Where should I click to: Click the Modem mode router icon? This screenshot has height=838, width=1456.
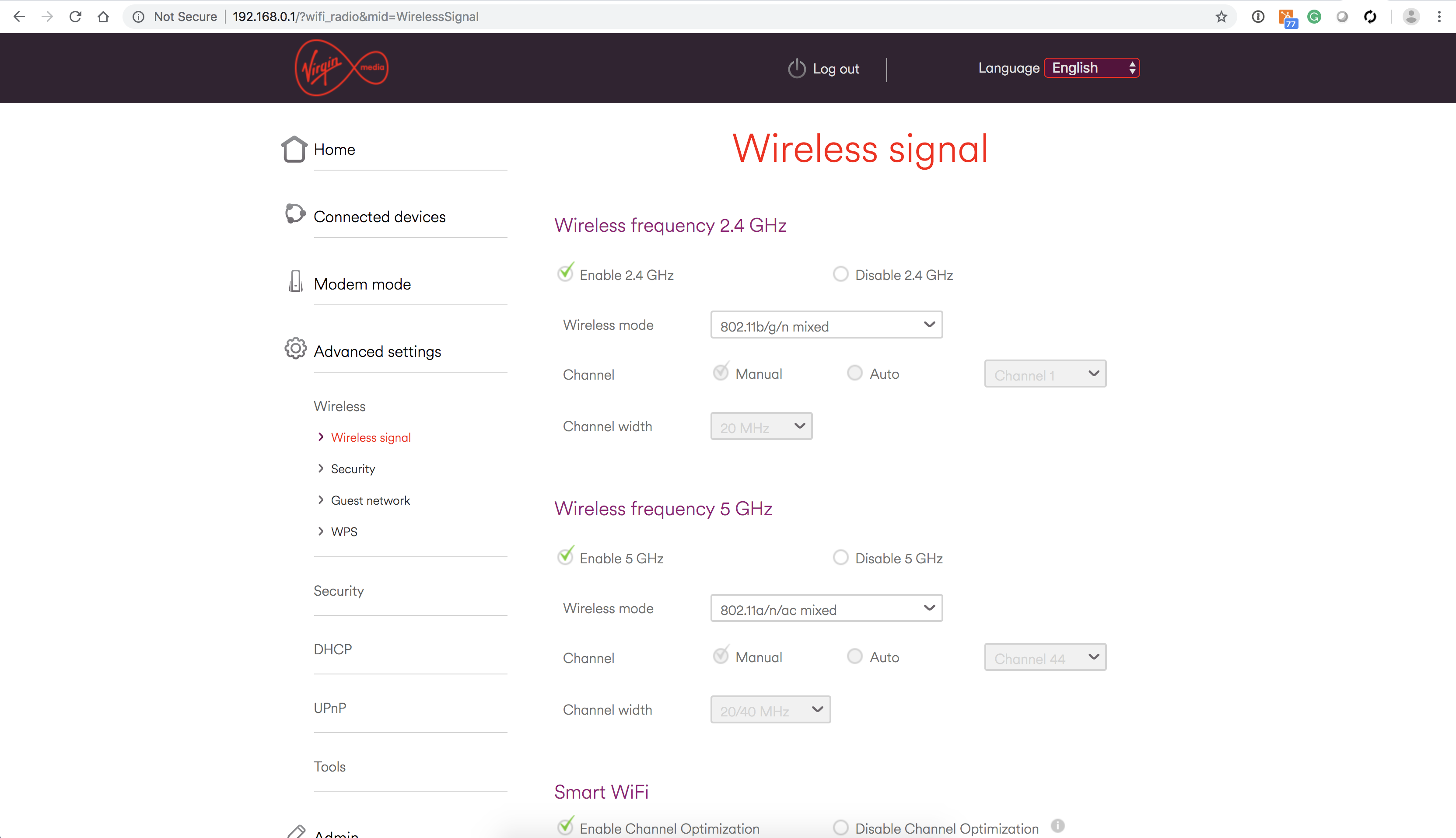click(295, 281)
